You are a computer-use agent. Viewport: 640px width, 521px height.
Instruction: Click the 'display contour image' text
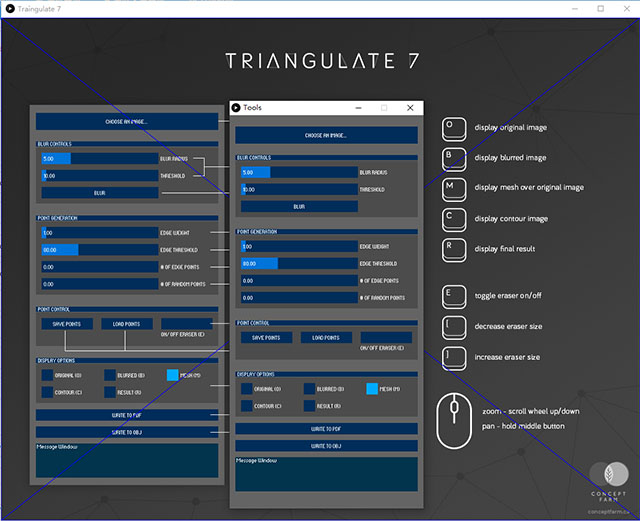pyautogui.click(x=511, y=219)
